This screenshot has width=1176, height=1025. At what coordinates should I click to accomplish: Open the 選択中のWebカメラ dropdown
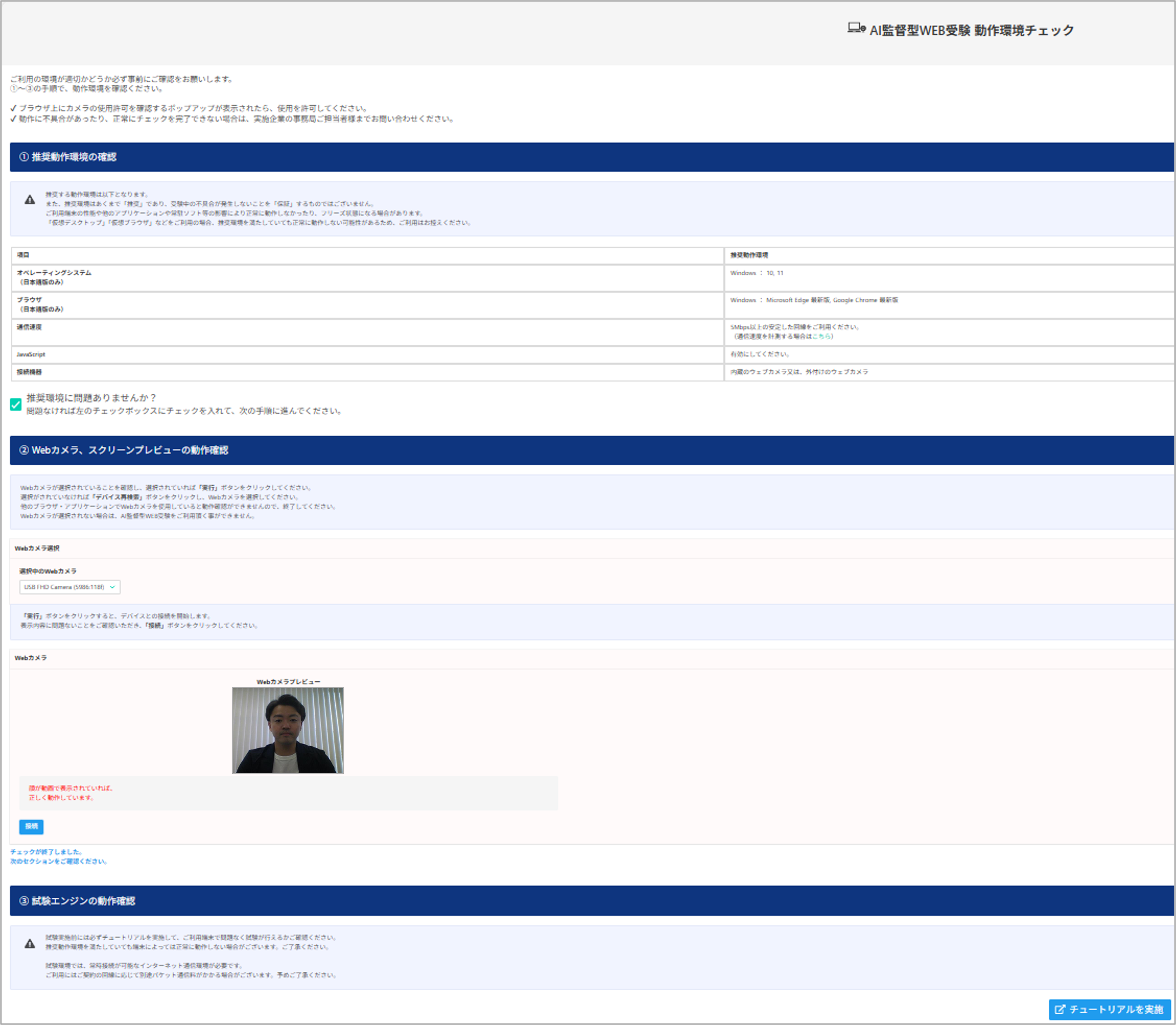click(70, 587)
